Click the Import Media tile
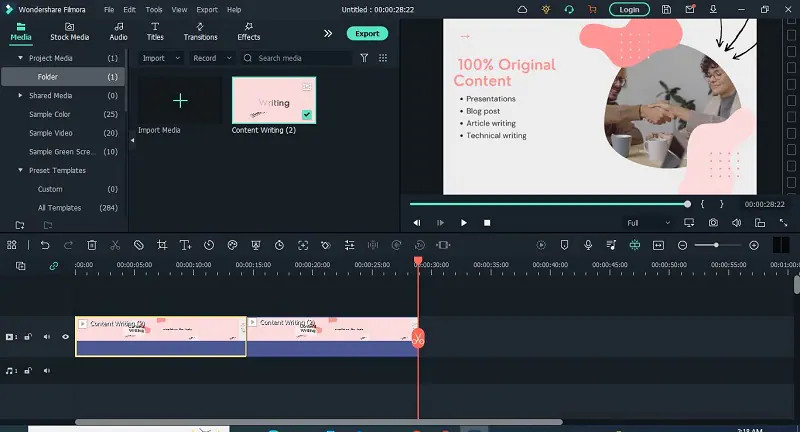800x432 pixels. click(x=180, y=100)
